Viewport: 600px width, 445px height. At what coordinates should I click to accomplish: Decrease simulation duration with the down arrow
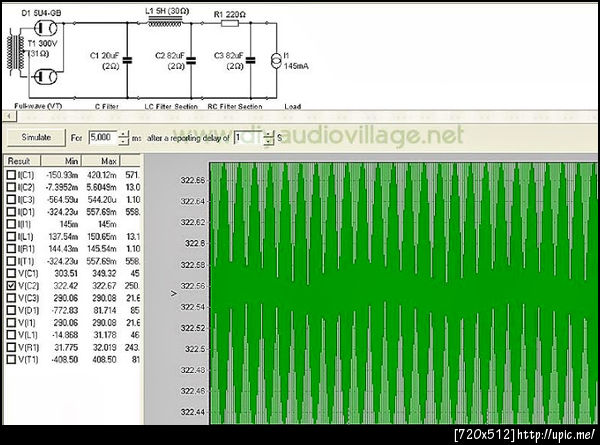click(x=124, y=141)
